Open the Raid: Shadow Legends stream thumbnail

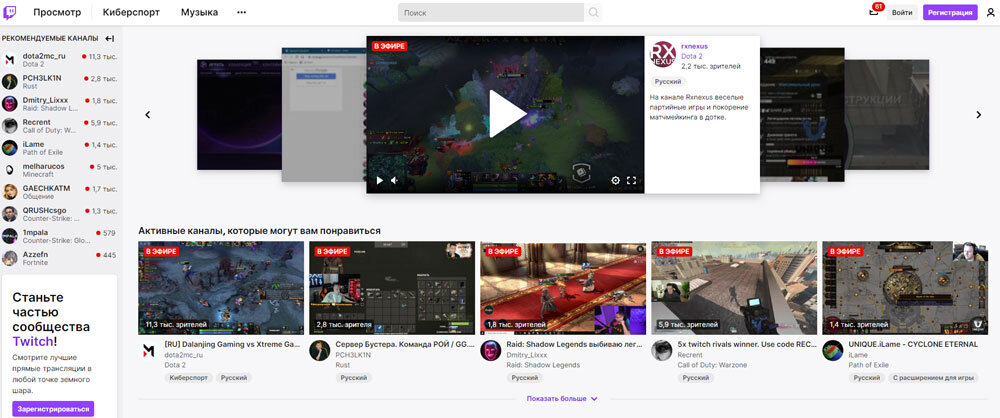tap(563, 288)
